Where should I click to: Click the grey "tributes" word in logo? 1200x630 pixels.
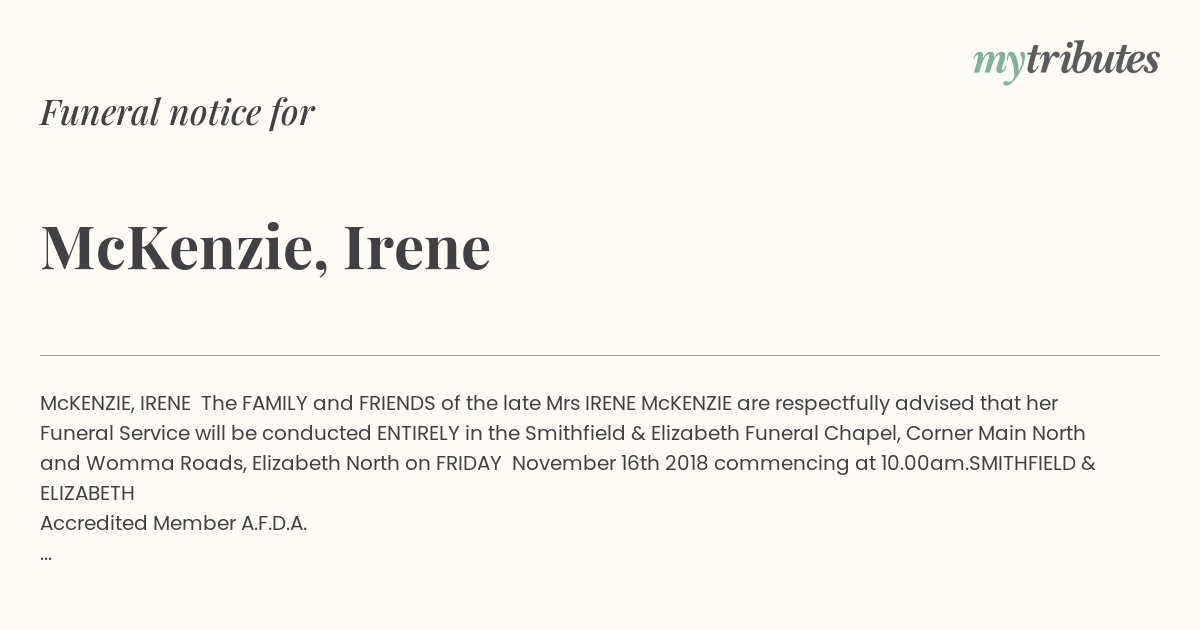coord(1093,59)
